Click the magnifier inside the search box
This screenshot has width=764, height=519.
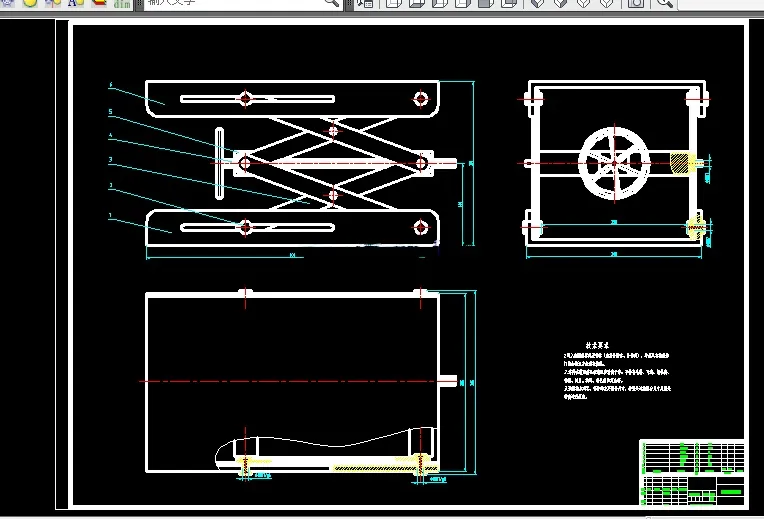click(332, 3)
